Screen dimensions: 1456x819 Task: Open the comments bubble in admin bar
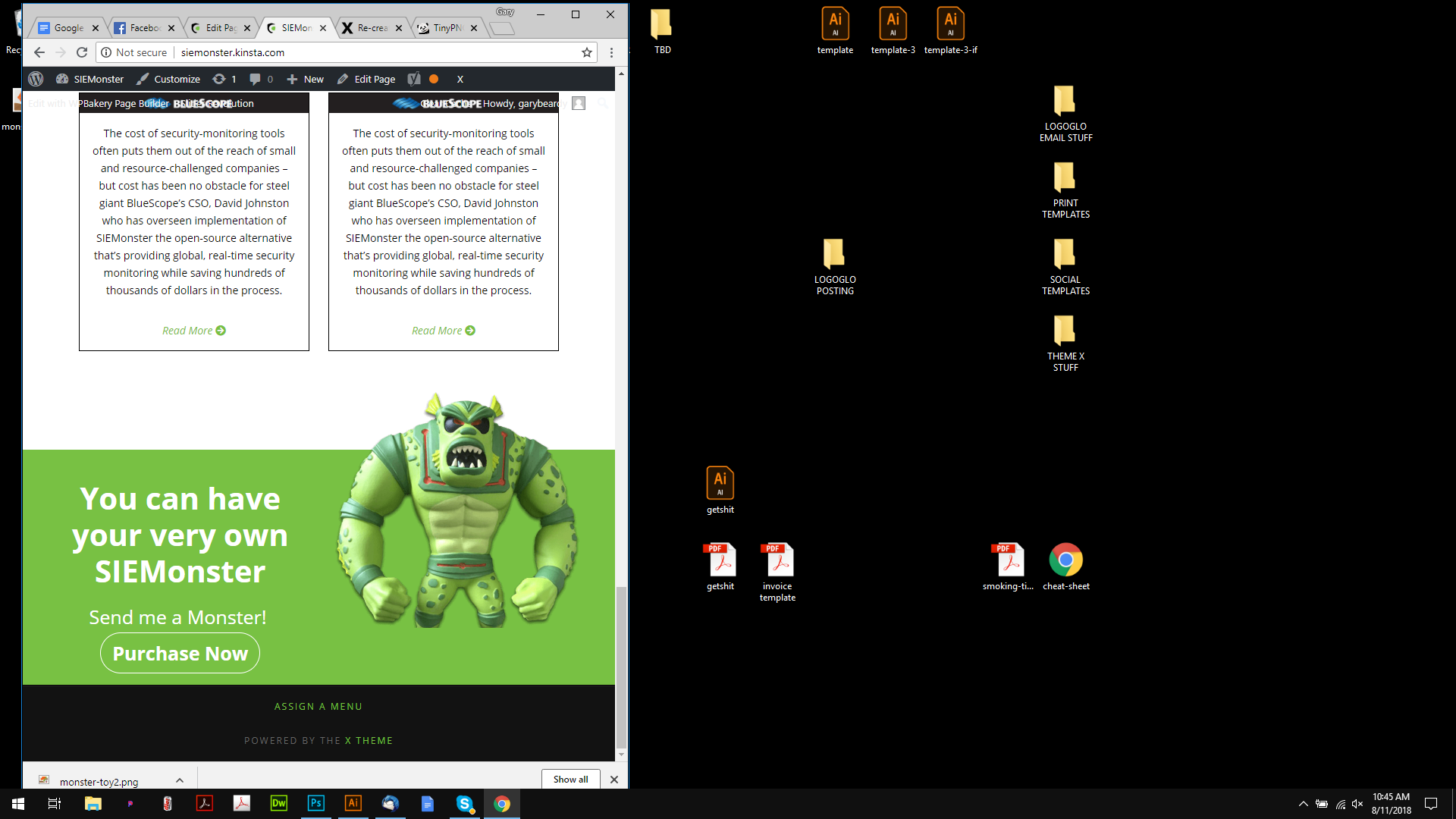click(261, 79)
